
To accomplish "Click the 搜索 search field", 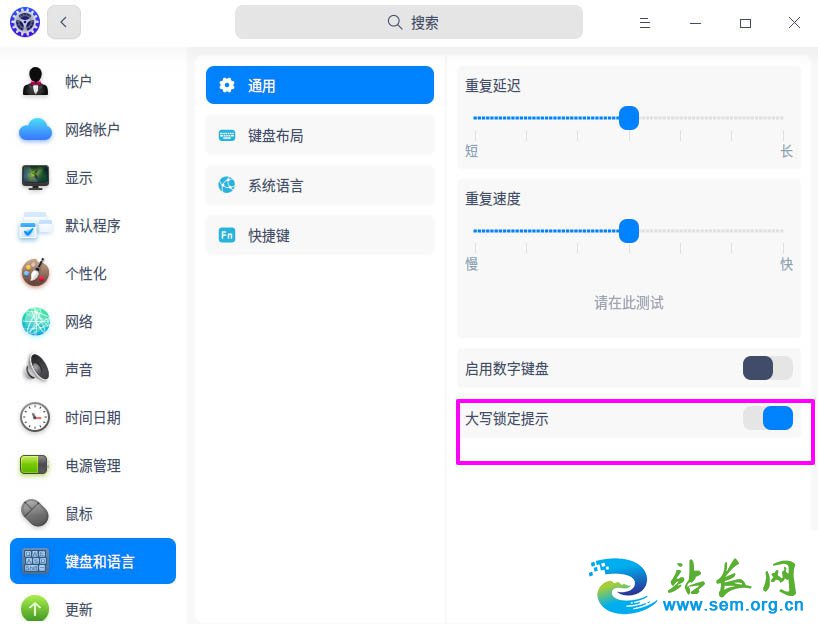I will pyautogui.click(x=409, y=22).
